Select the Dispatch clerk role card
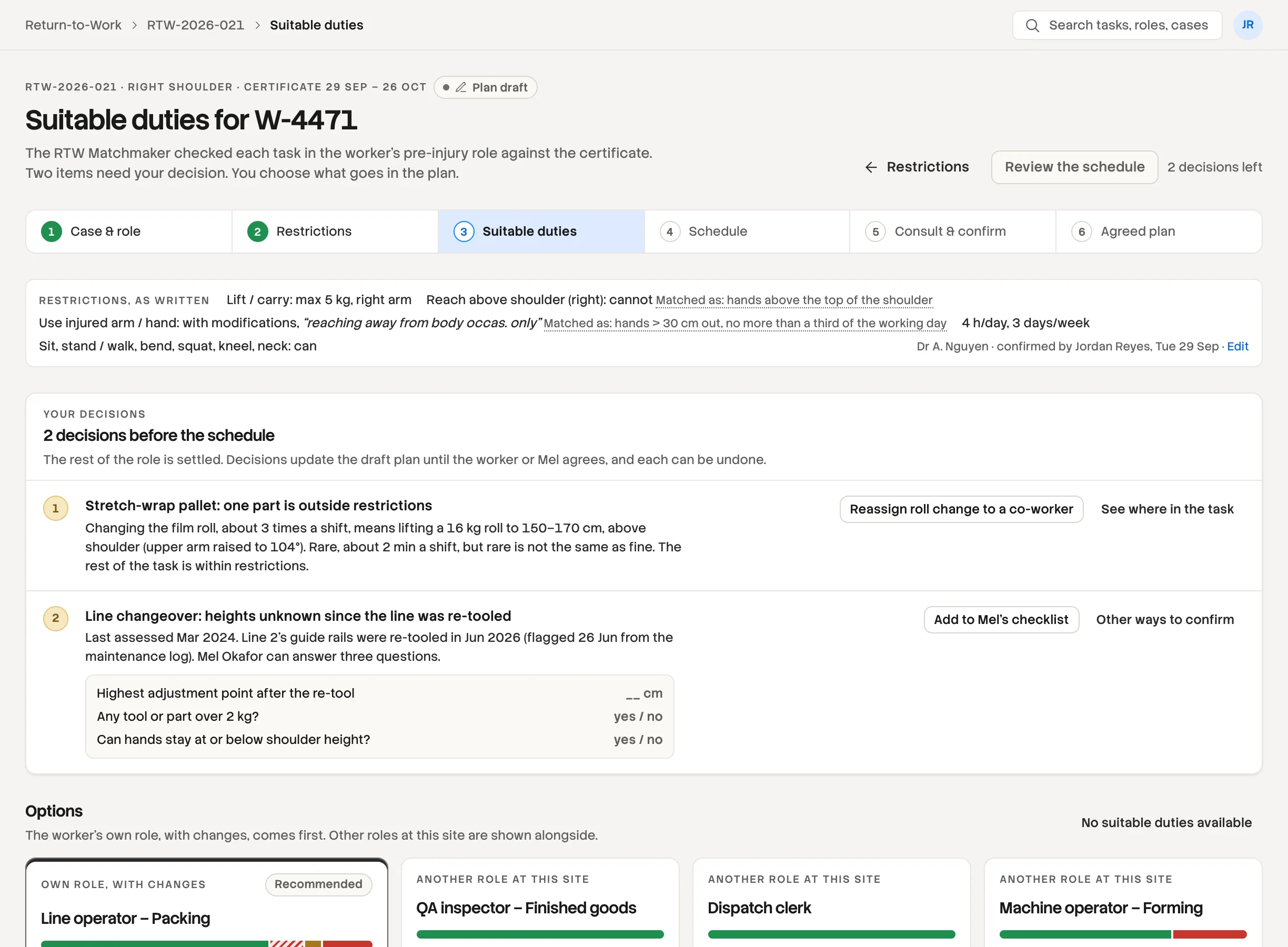This screenshot has width=1288, height=947. (x=831, y=903)
